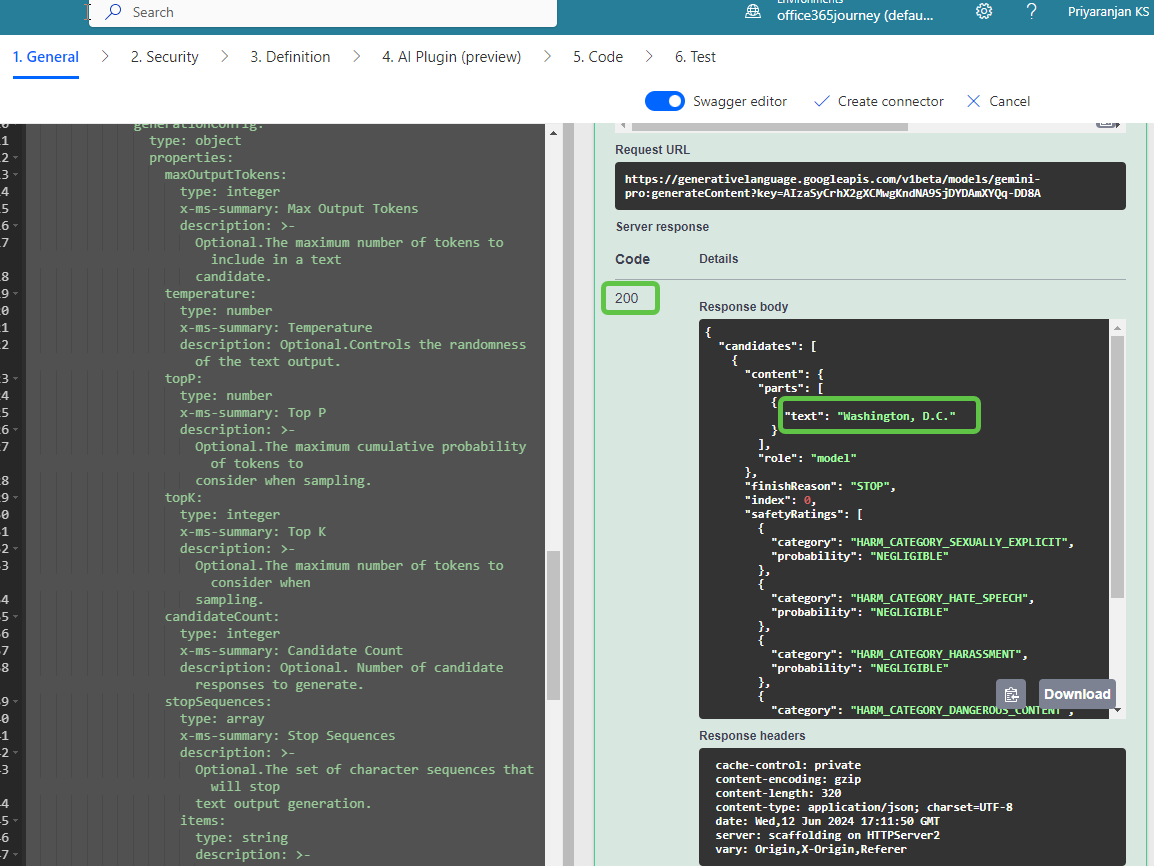This screenshot has width=1154, height=866.
Task: Select the 5. Code step
Action: click(597, 57)
